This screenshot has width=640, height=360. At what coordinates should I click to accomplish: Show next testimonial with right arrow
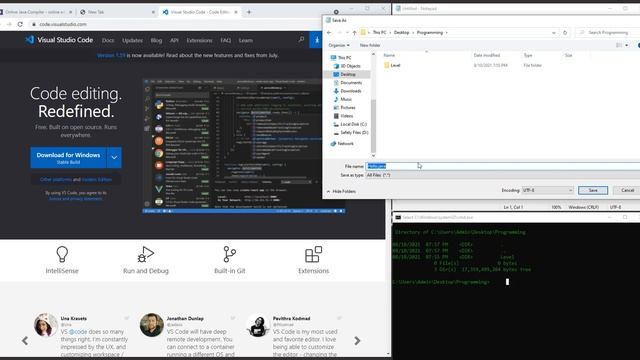point(357,340)
